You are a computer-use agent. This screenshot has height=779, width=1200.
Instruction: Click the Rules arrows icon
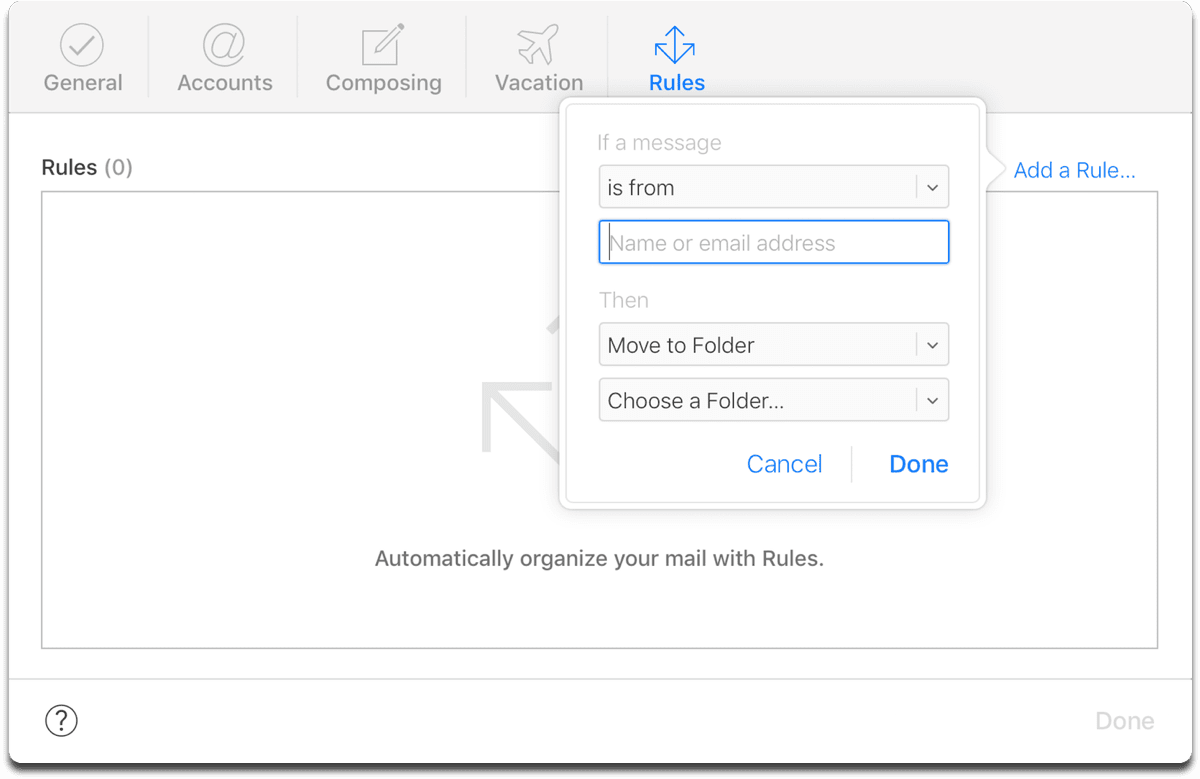(675, 45)
